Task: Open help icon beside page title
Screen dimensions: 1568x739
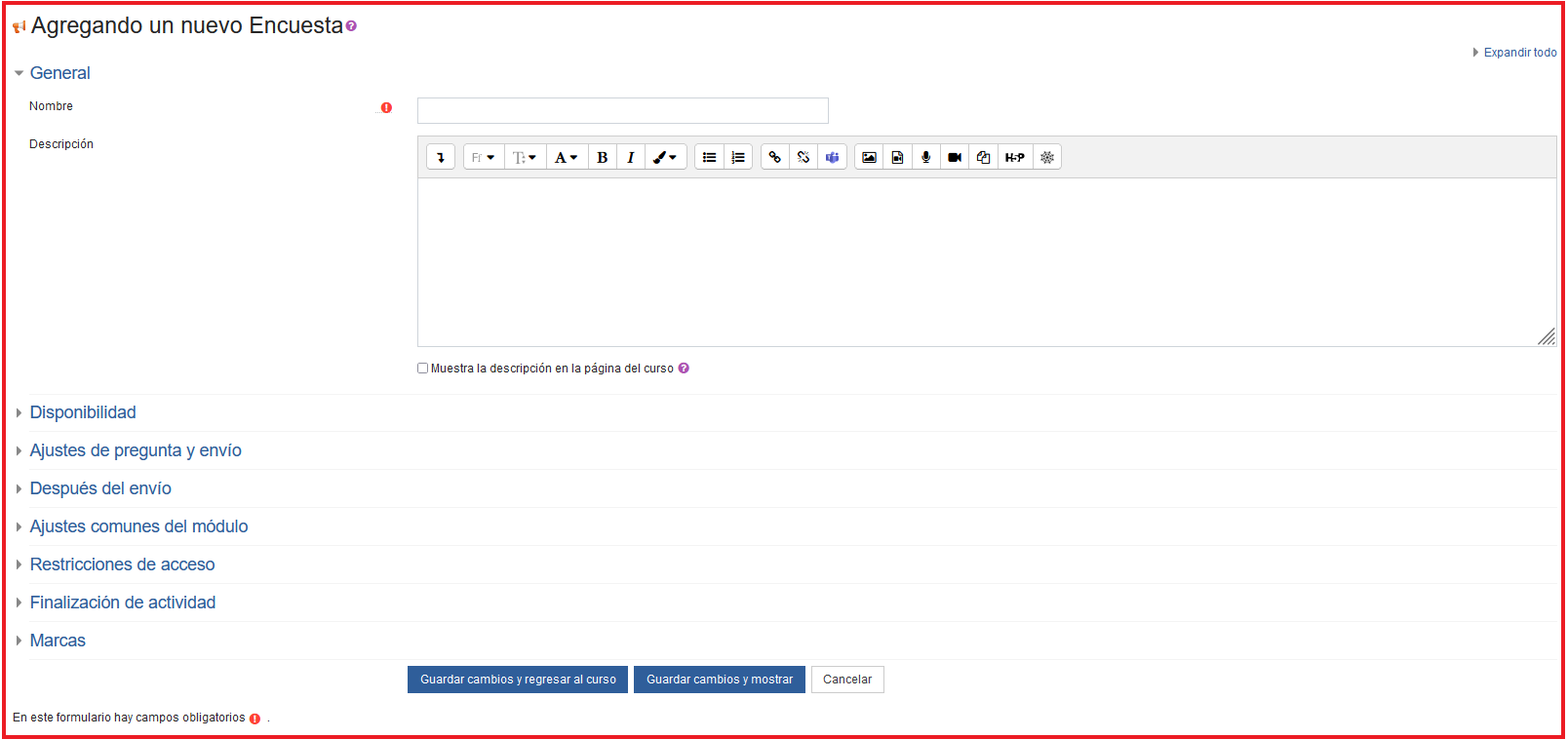Action: tap(352, 26)
